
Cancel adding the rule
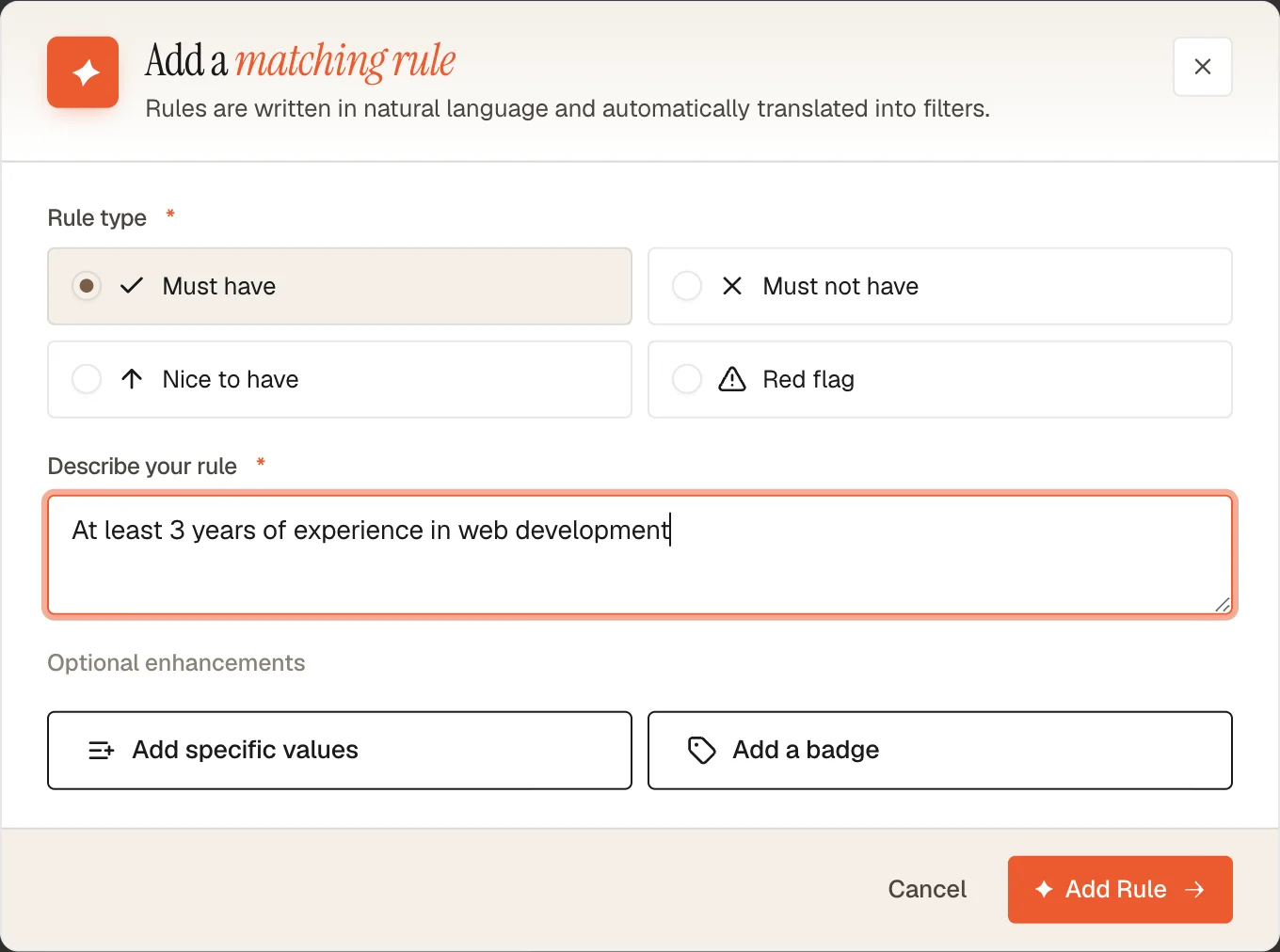coord(927,889)
